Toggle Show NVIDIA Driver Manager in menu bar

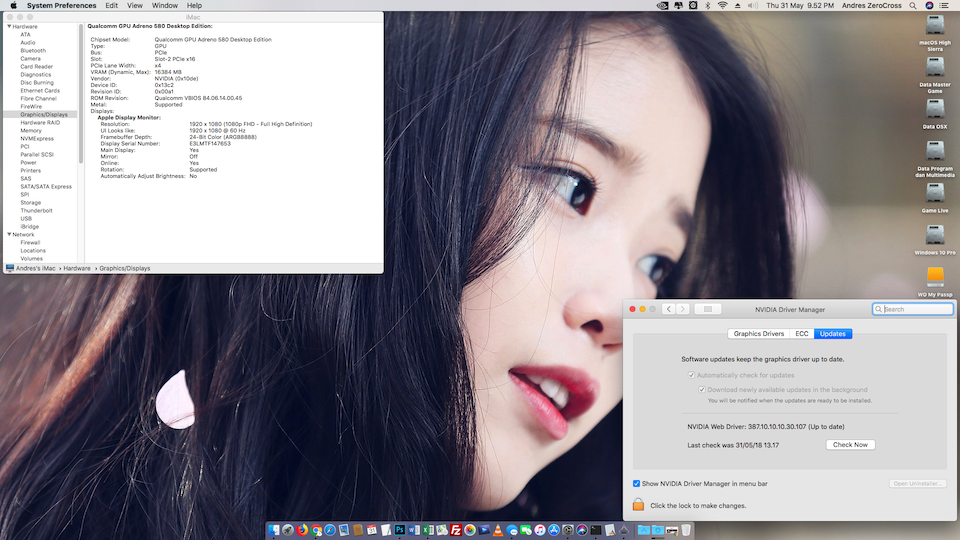pyautogui.click(x=637, y=484)
